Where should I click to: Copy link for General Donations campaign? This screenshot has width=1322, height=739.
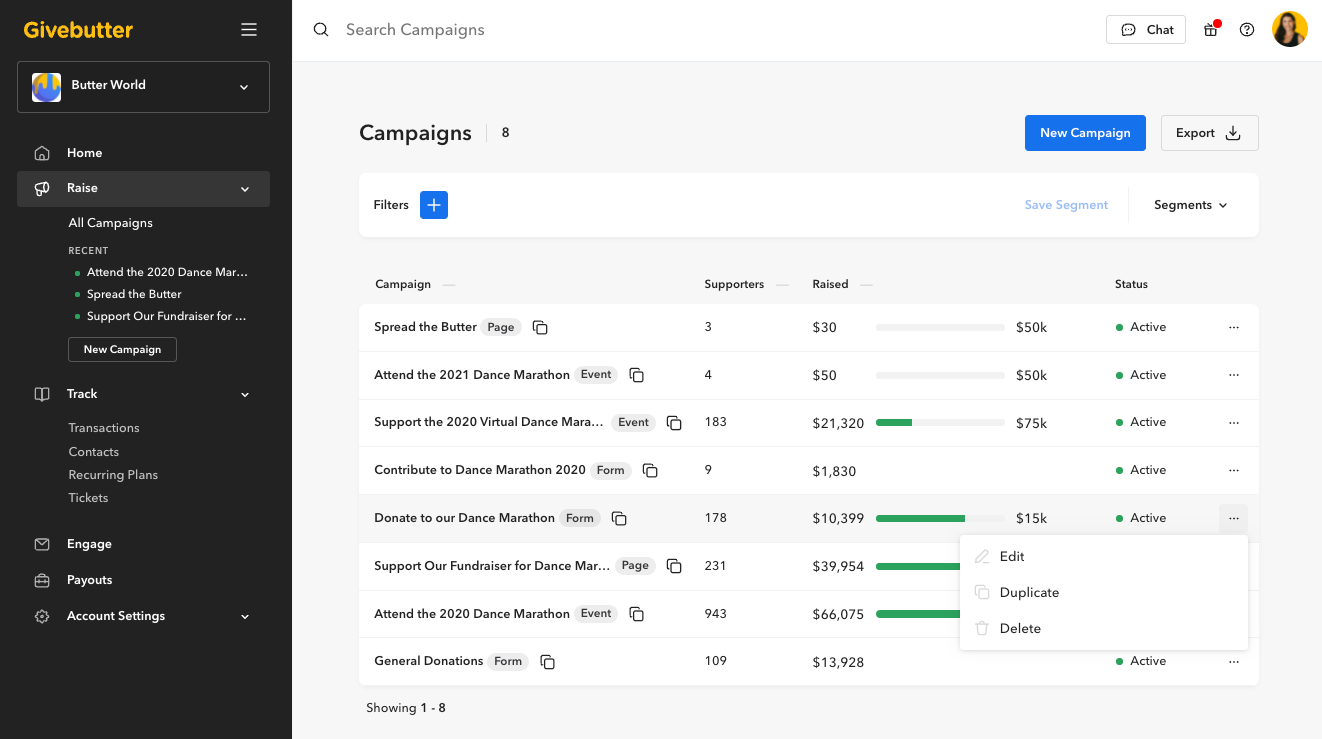(548, 661)
